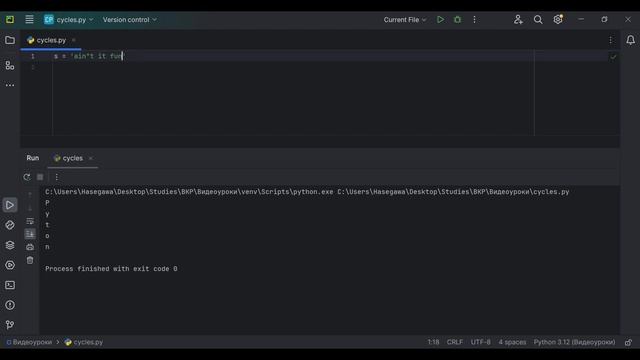Open more run actions menu
The width and height of the screenshot is (640, 360).
pos(474,20)
